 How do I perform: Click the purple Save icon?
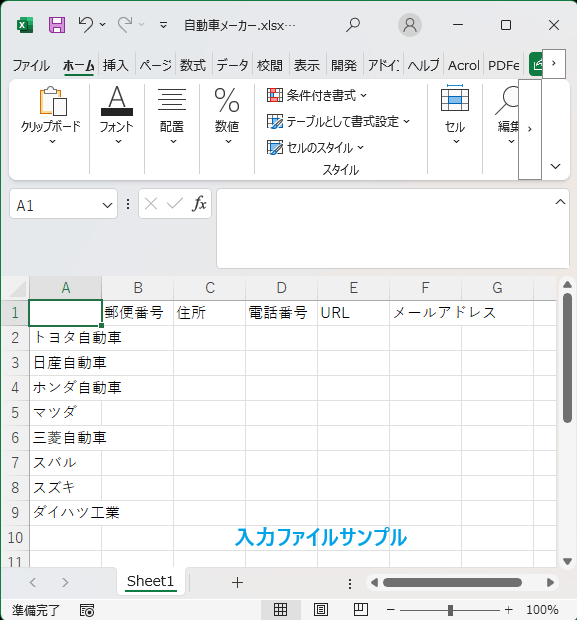57,25
